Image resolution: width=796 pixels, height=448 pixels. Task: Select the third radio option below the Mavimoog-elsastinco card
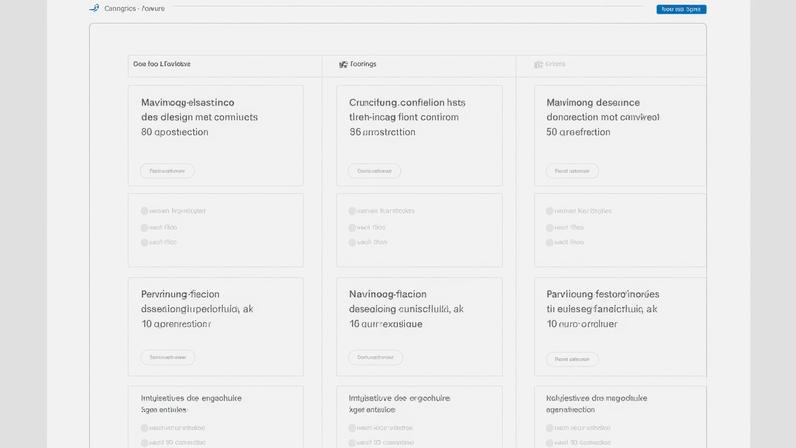(145, 242)
